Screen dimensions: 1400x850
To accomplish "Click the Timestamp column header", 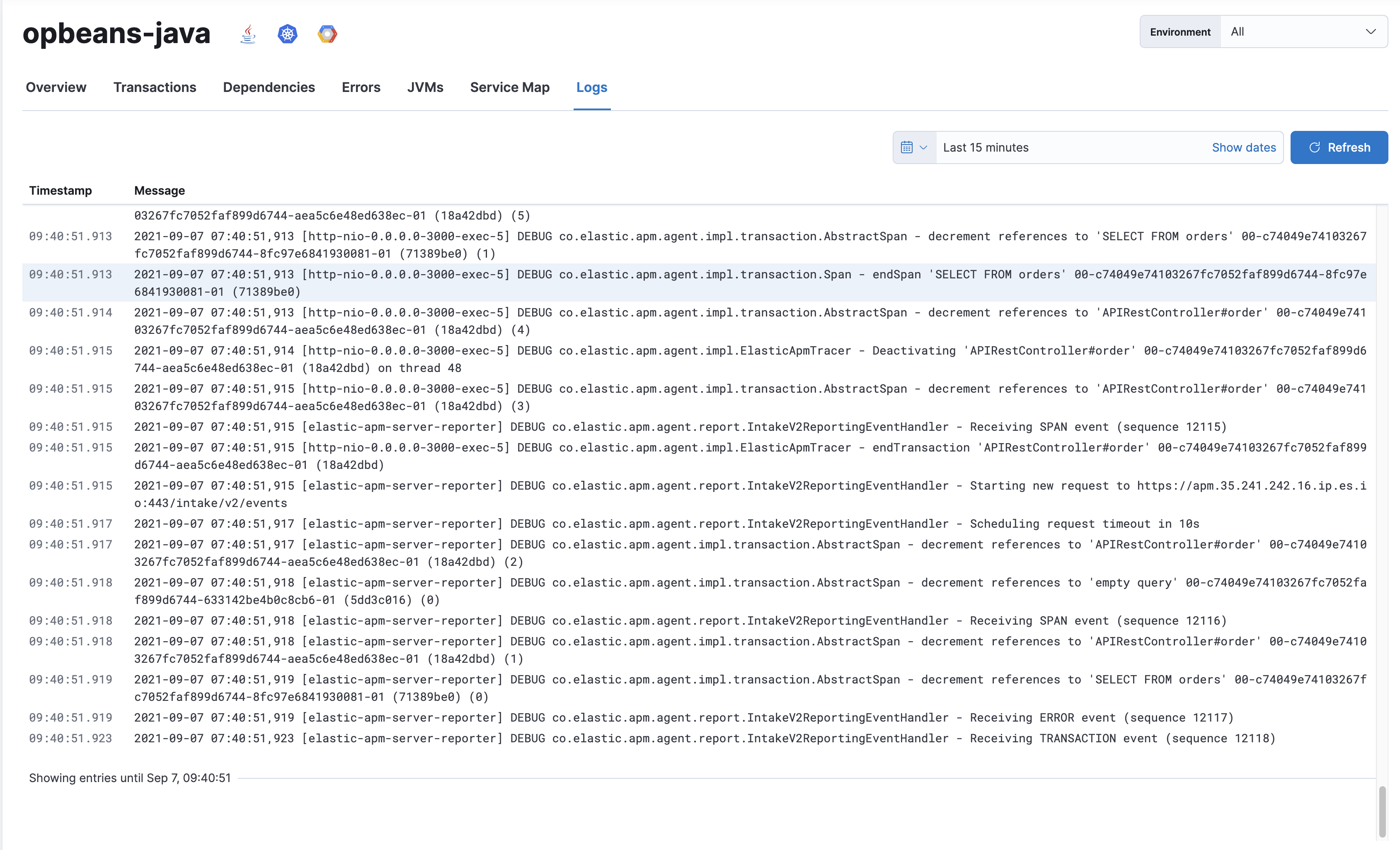I will point(60,191).
